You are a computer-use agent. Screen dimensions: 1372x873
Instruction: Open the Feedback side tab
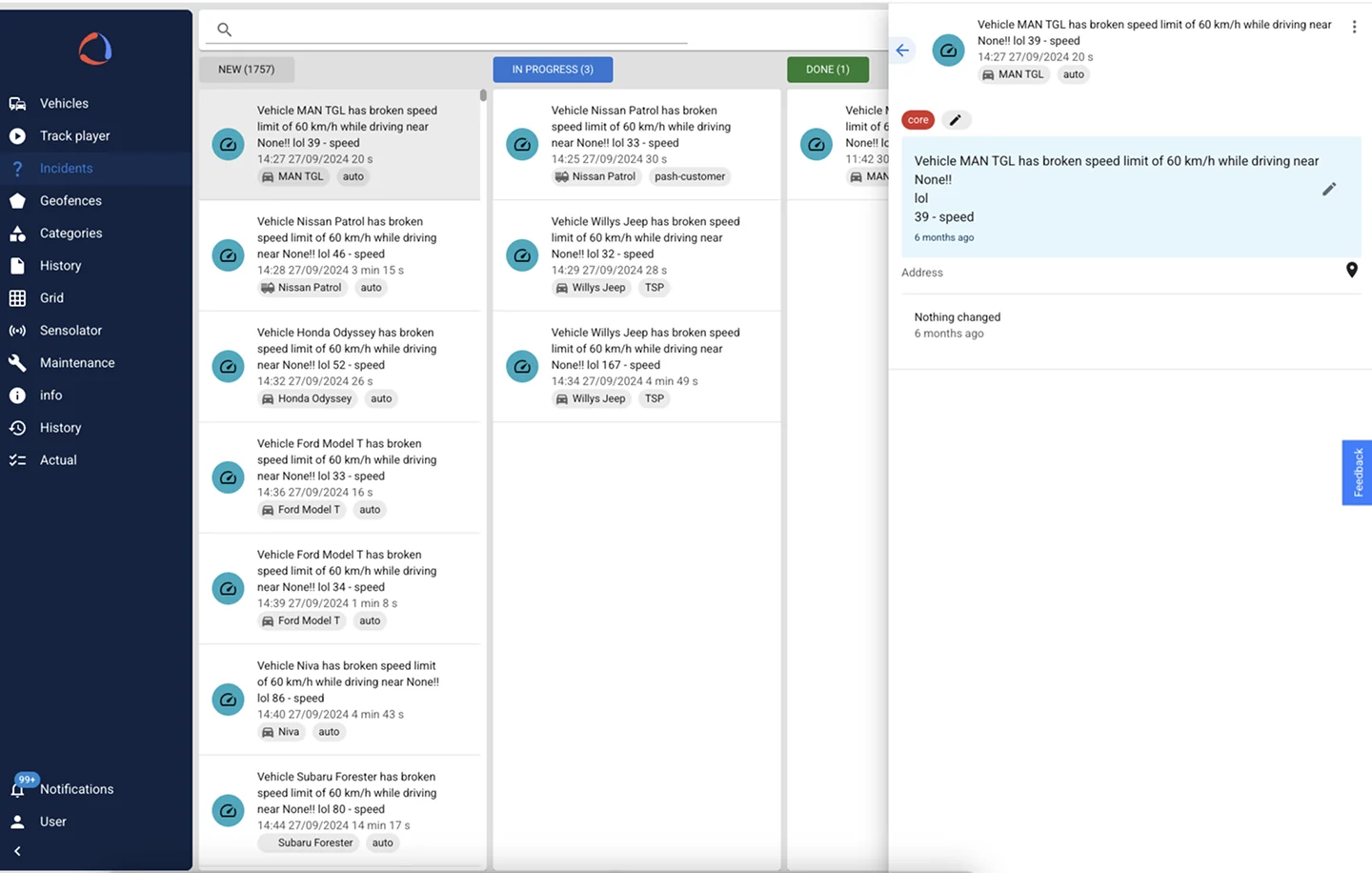click(1357, 473)
